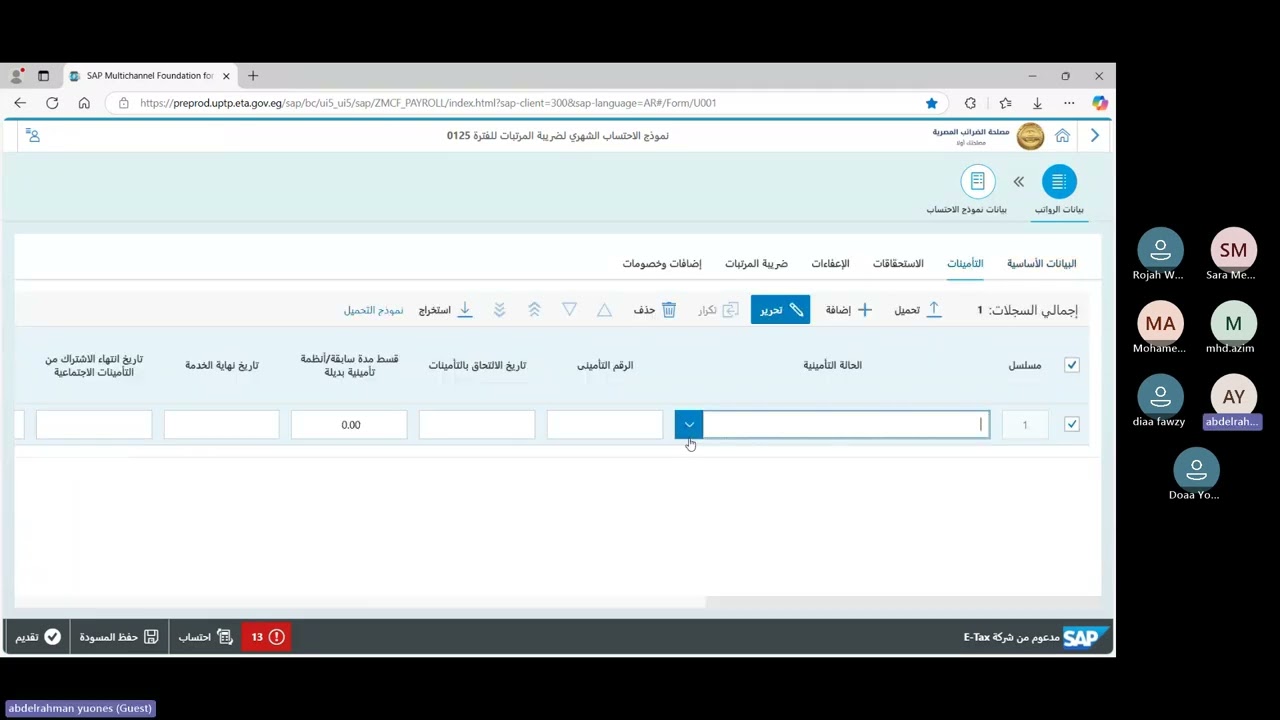
Task: Open the browser tab actions icon
Action: click(43, 76)
